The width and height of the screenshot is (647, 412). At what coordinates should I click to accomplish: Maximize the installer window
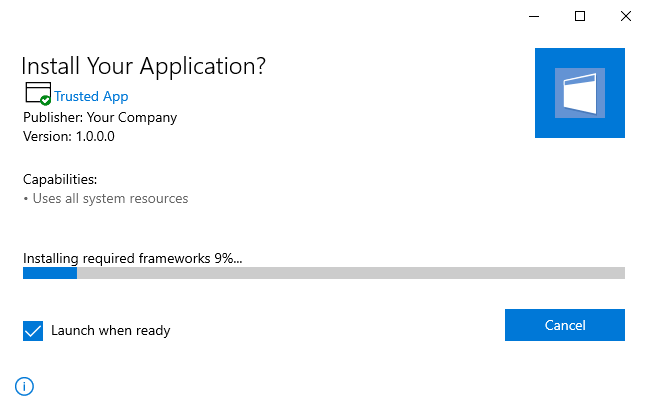pos(580,16)
